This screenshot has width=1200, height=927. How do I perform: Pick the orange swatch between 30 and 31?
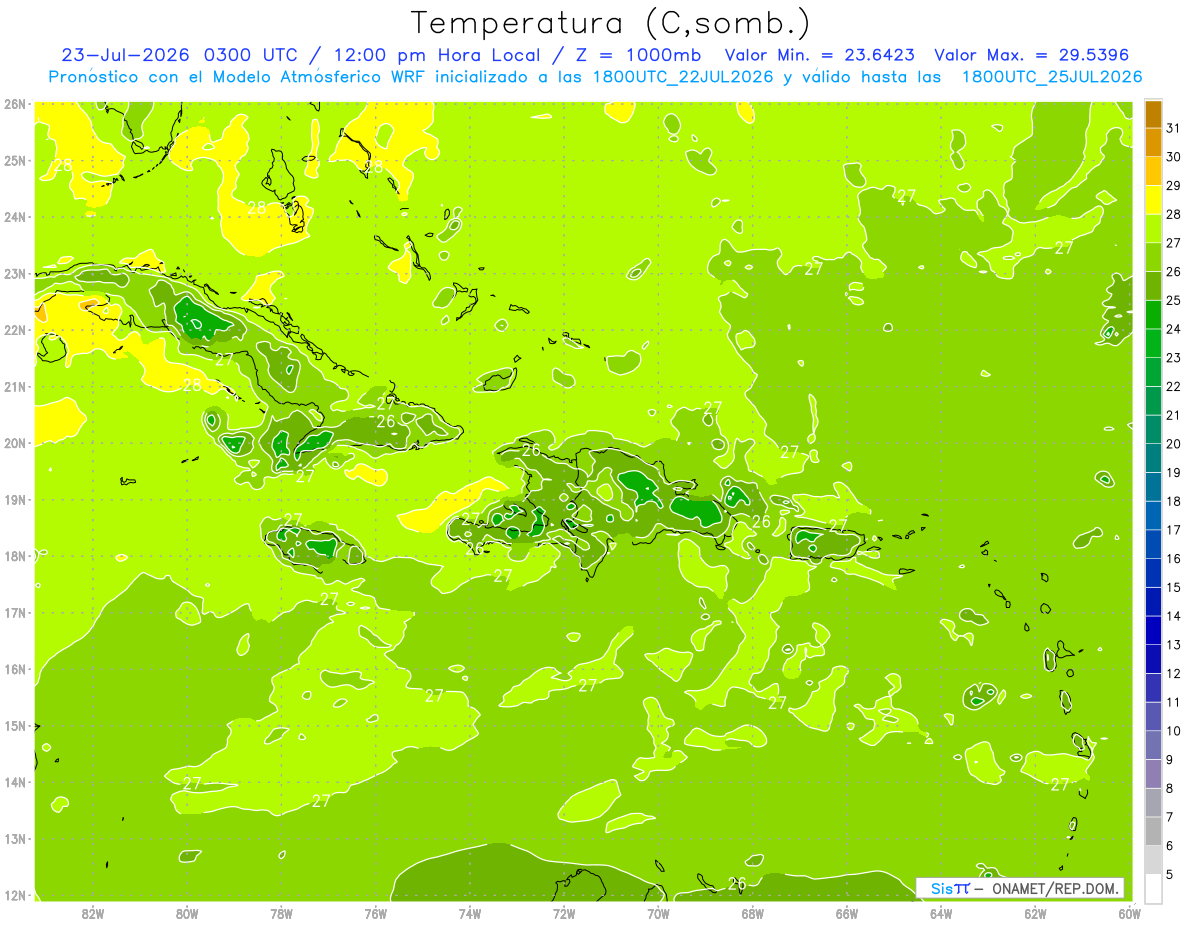tap(1153, 143)
